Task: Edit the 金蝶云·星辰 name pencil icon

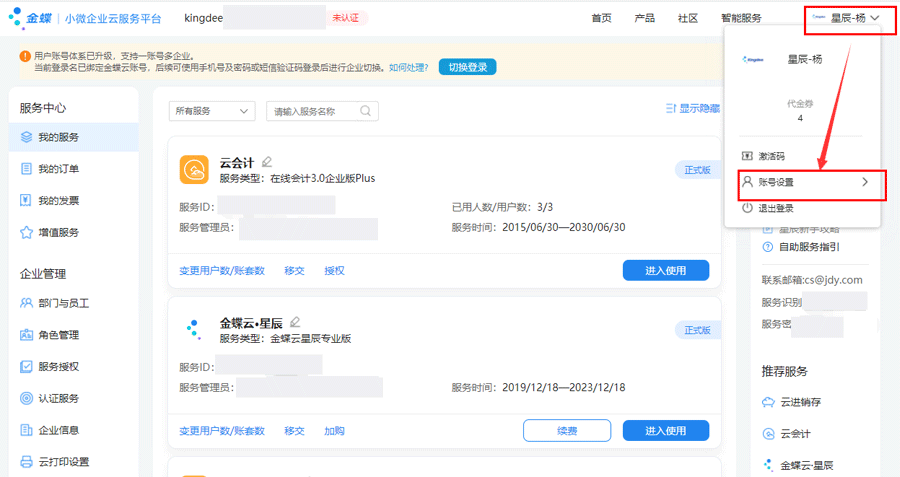Action: 295,323
